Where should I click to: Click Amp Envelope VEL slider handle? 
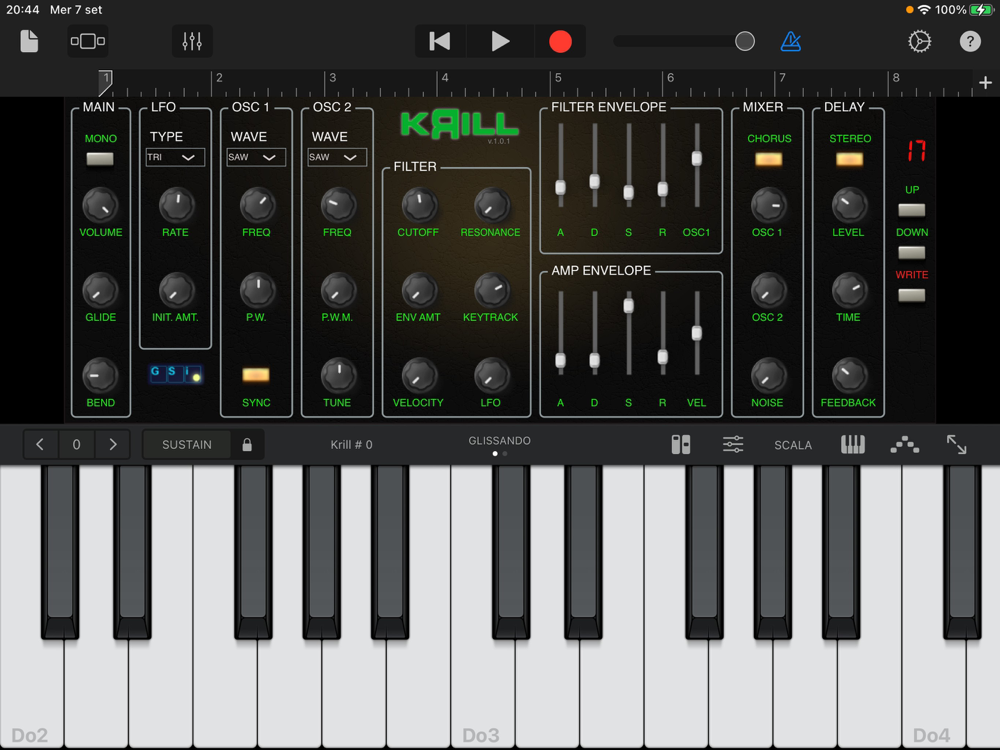696,333
